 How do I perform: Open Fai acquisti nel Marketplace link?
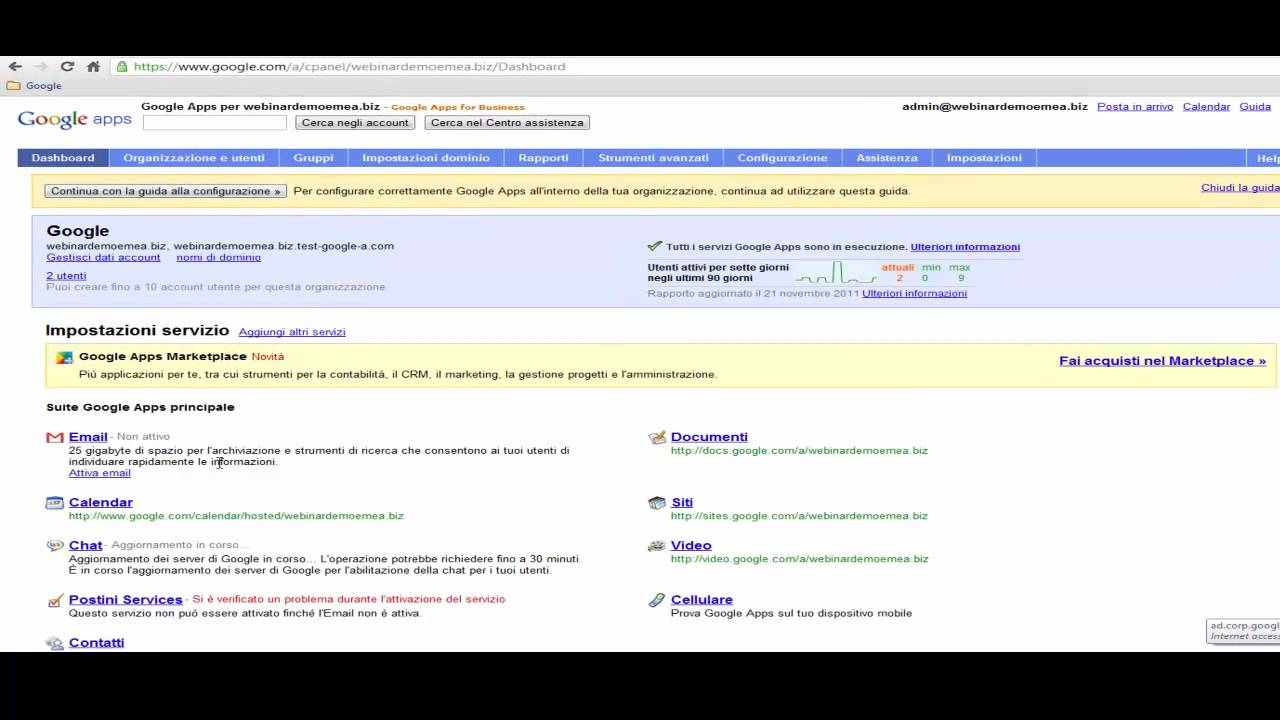(x=1162, y=361)
